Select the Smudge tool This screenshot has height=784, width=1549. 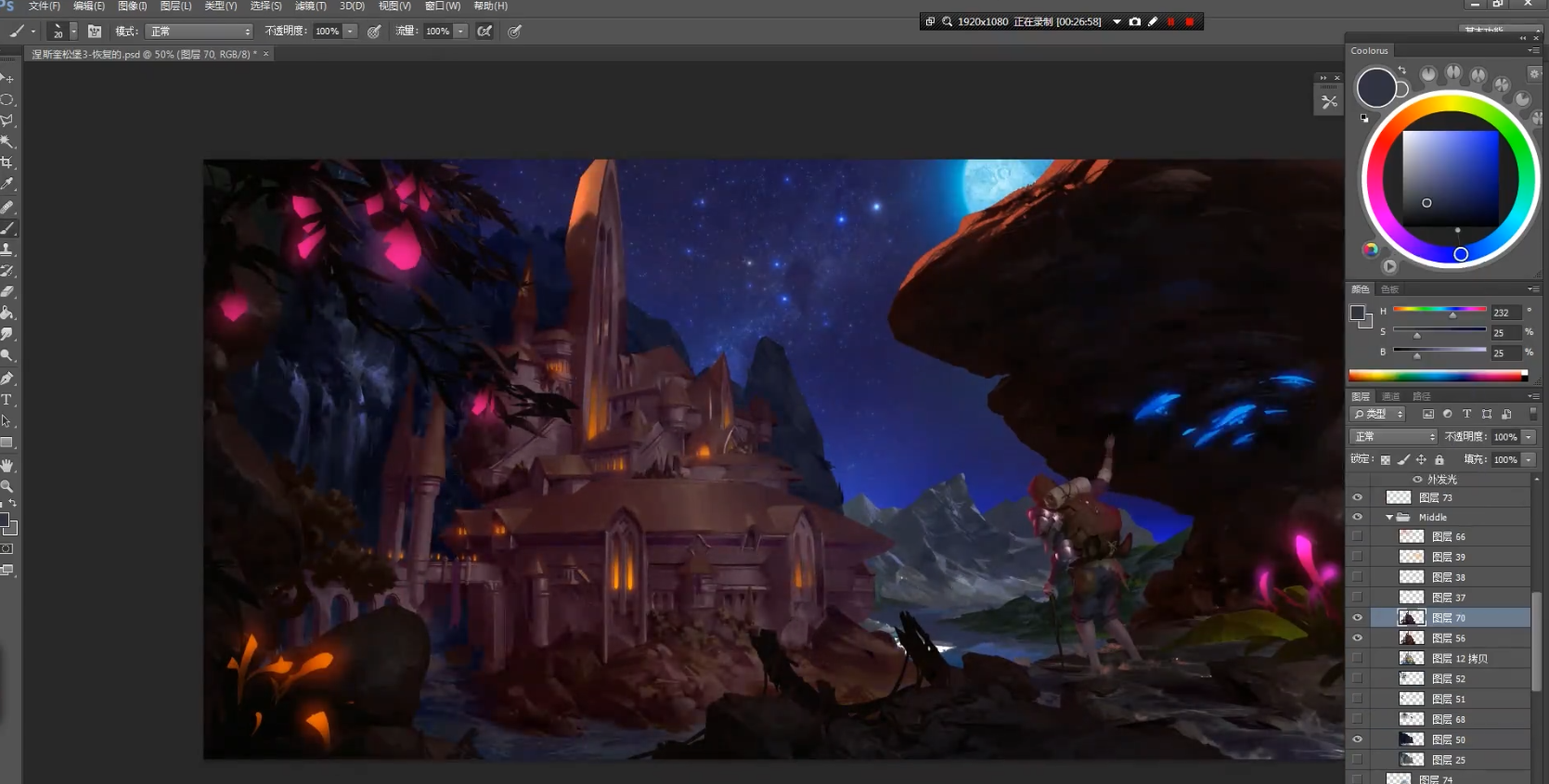(x=6, y=334)
